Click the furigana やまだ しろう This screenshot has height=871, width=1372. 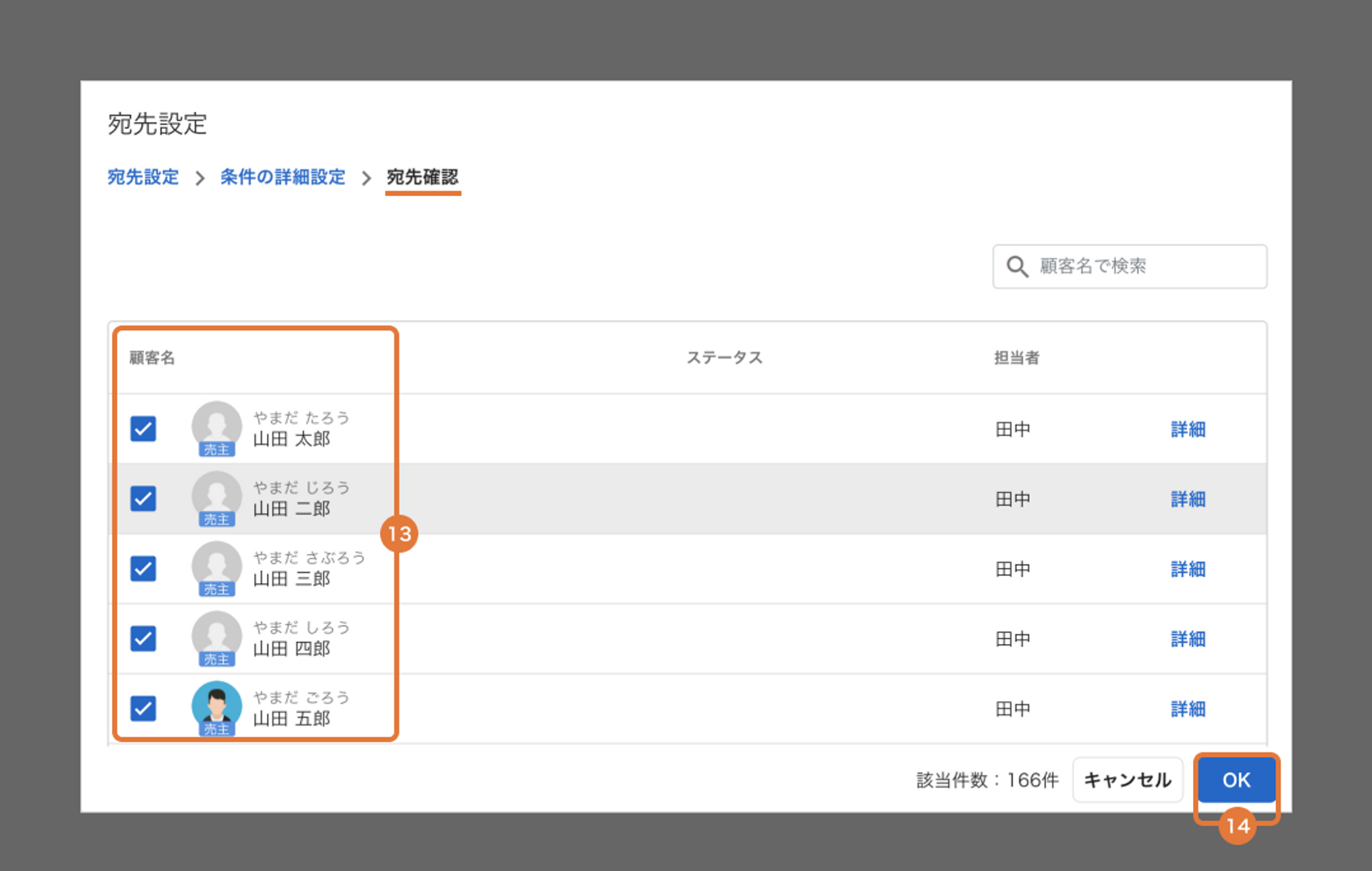tap(302, 628)
